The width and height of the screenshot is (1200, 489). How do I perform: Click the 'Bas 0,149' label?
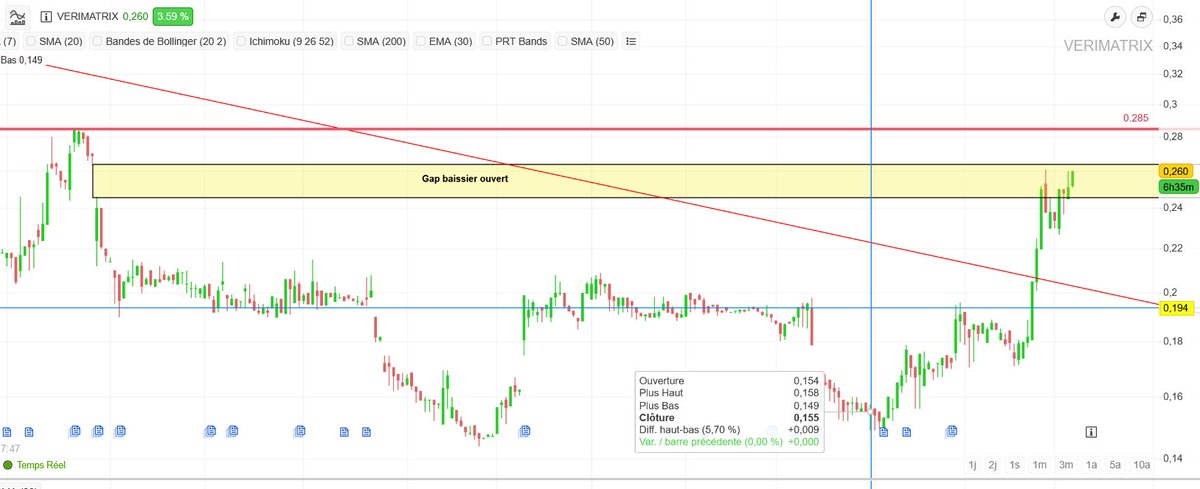pyautogui.click(x=21, y=60)
